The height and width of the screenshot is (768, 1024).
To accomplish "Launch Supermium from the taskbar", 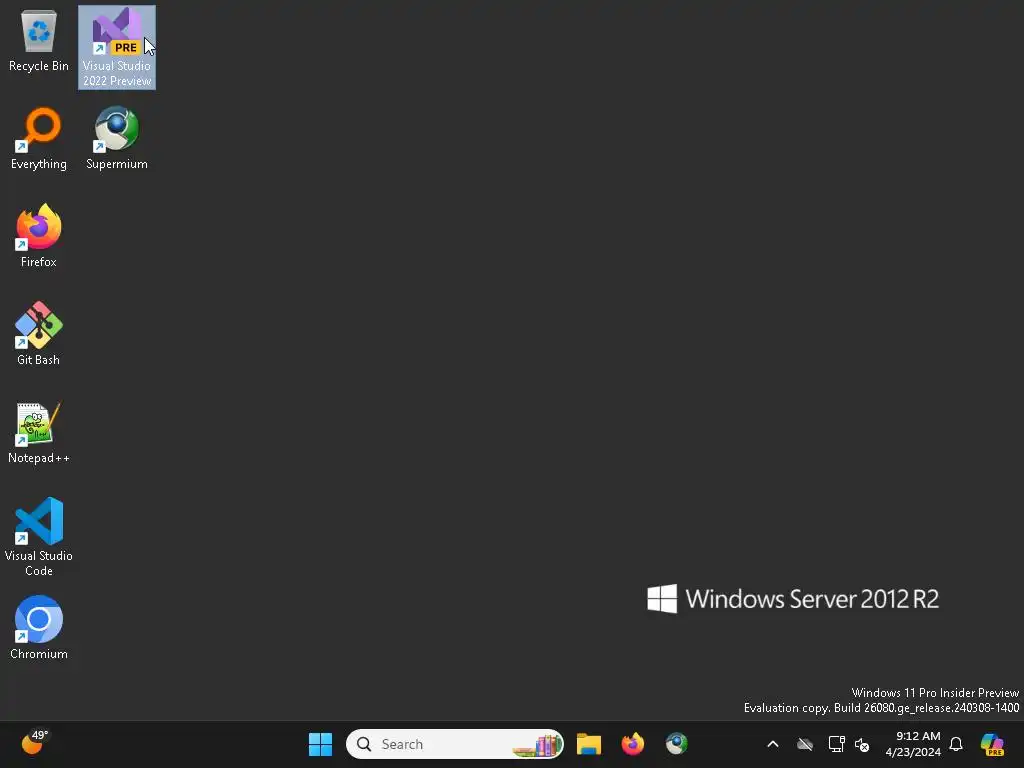I will (x=677, y=744).
